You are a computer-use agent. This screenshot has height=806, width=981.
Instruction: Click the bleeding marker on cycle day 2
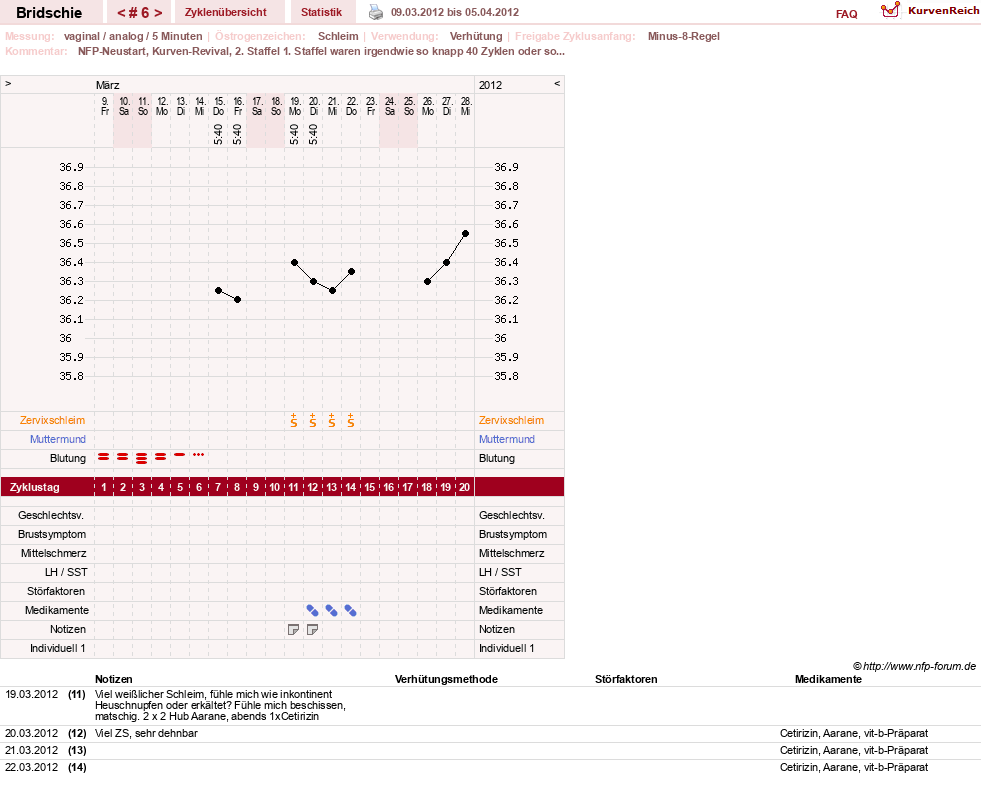(123, 457)
